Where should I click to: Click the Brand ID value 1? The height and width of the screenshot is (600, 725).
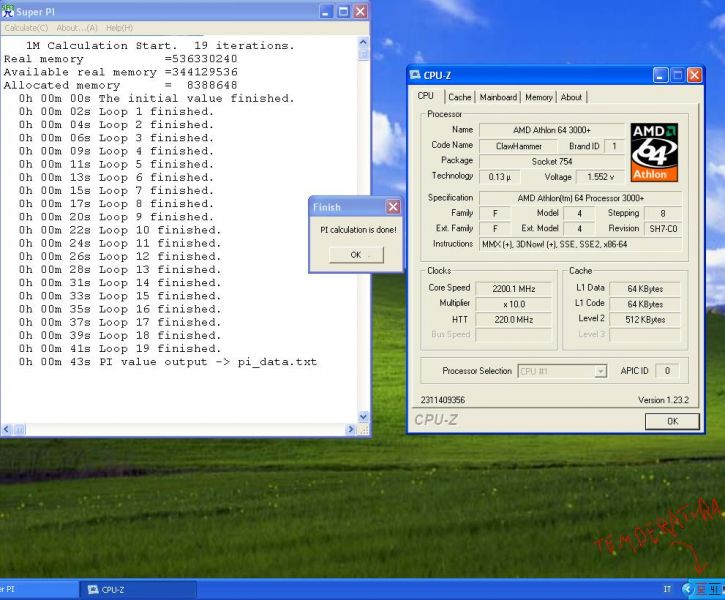click(614, 146)
